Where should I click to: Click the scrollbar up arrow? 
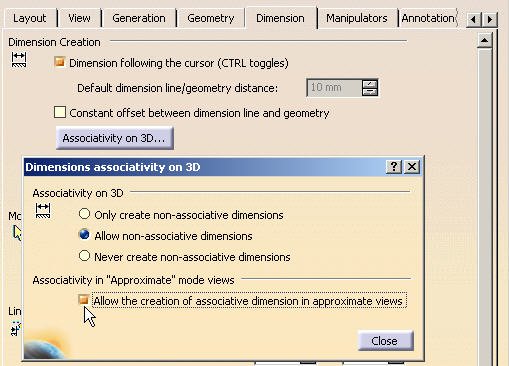pos(484,41)
